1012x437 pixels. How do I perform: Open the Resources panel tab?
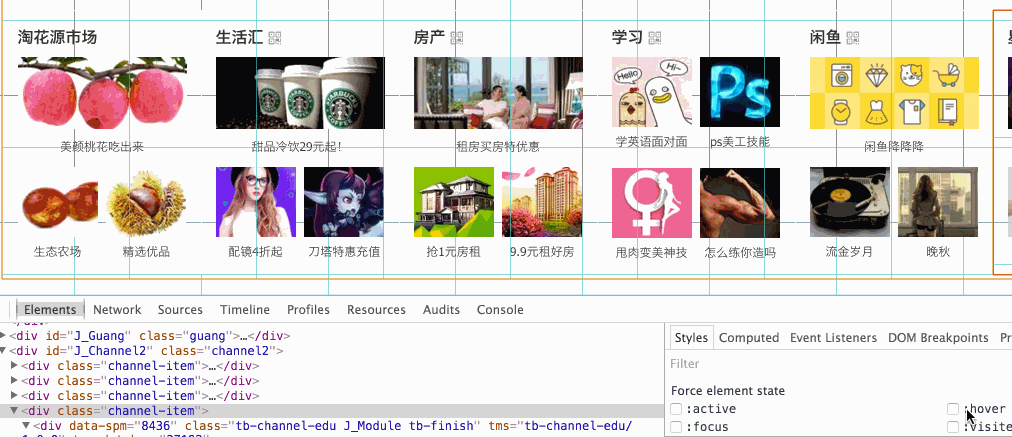376,310
